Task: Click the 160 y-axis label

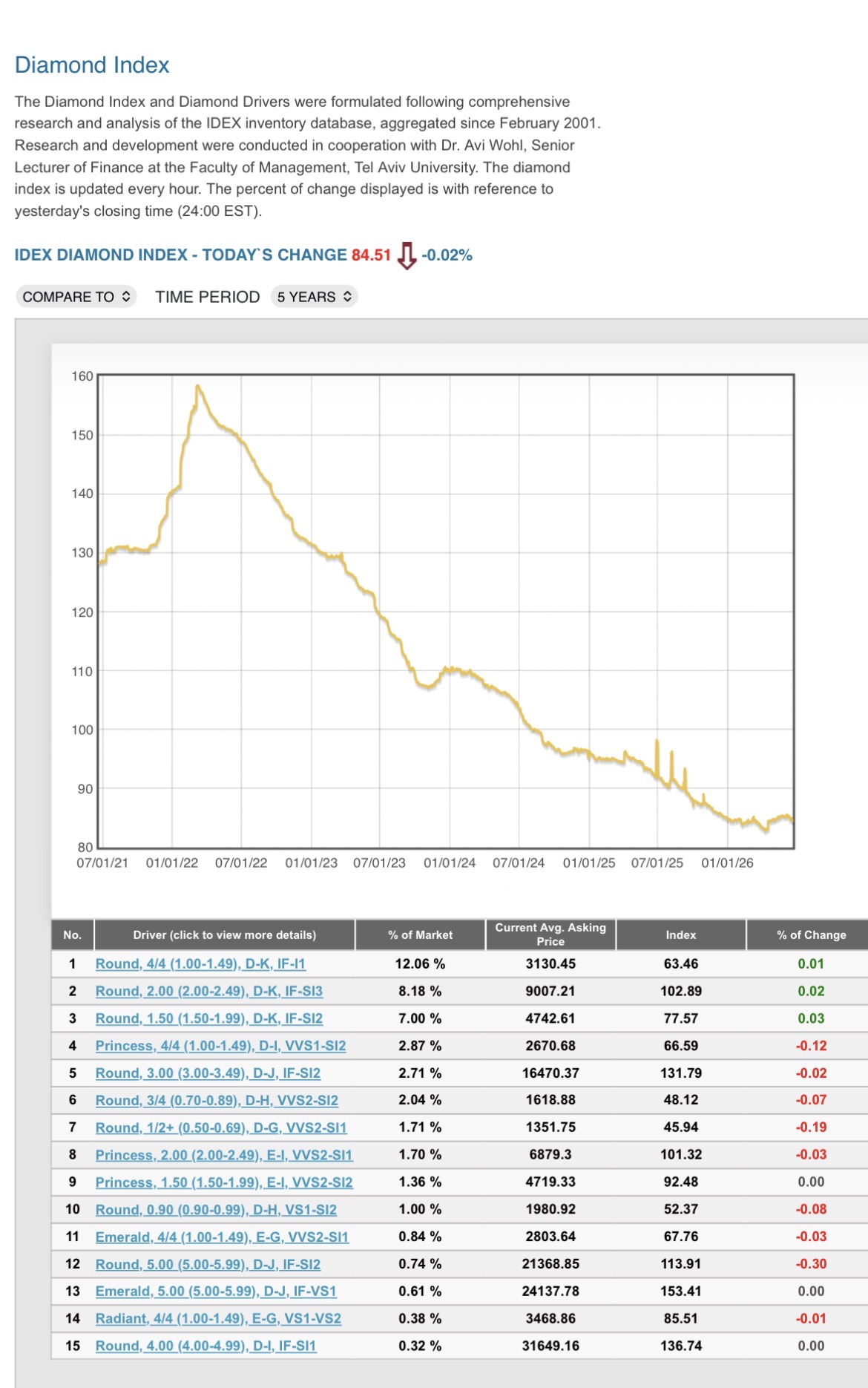Action: [x=82, y=376]
